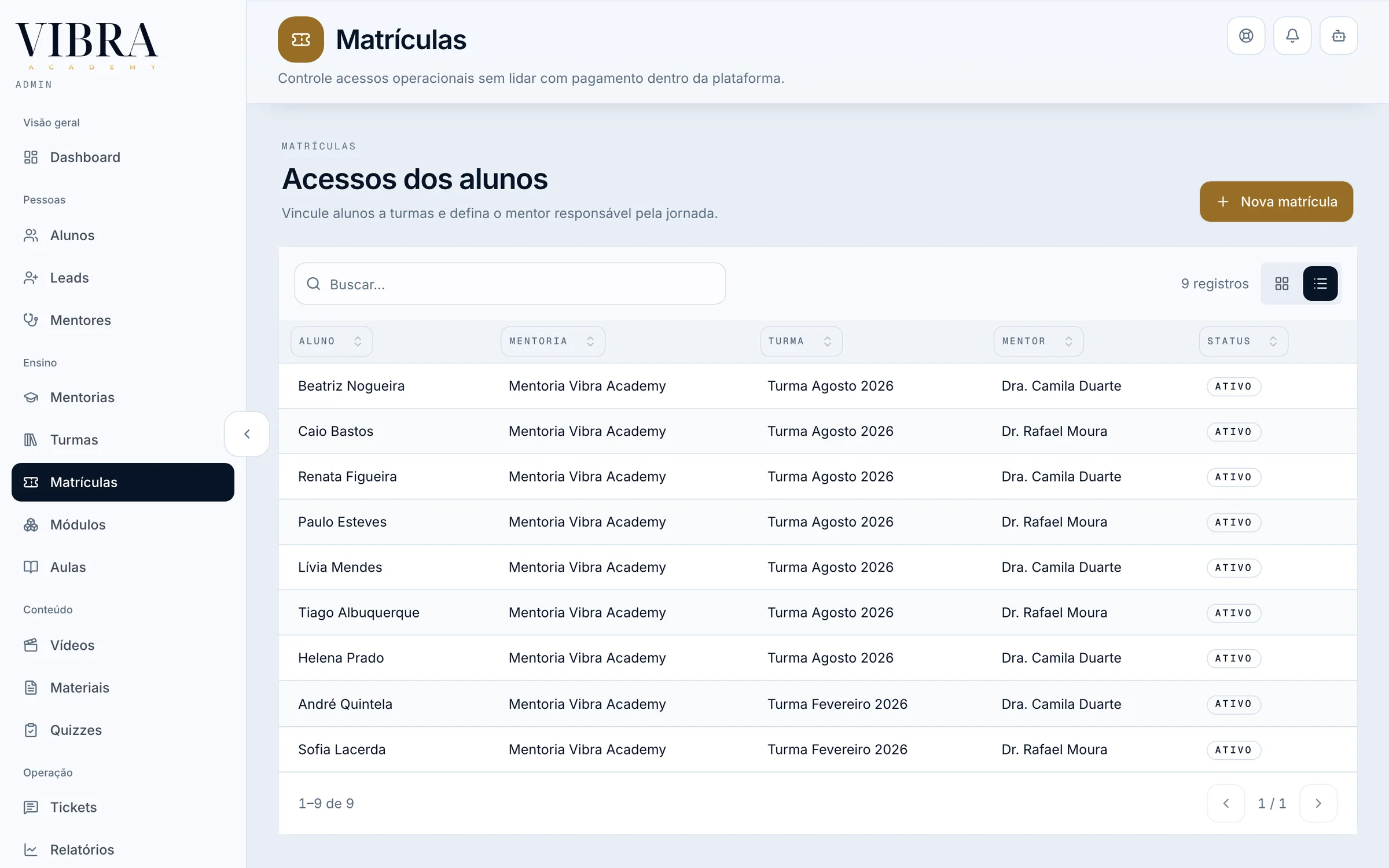Click the Leads user-plus icon in sidebar
1389x868 pixels.
coord(31,278)
